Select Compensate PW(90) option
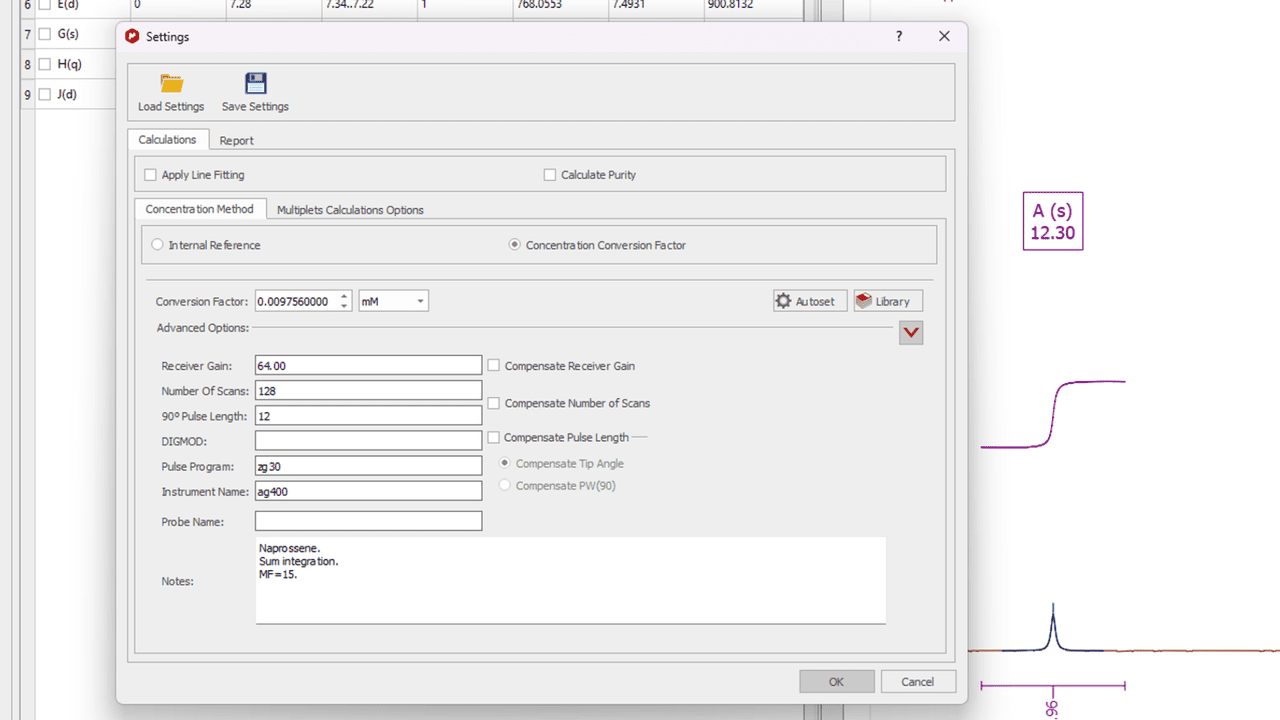 coord(505,485)
